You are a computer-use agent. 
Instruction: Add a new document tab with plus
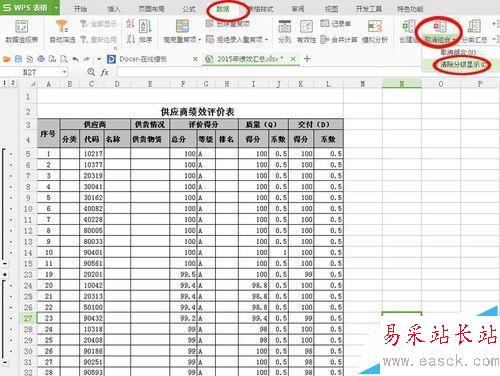[x=307, y=59]
